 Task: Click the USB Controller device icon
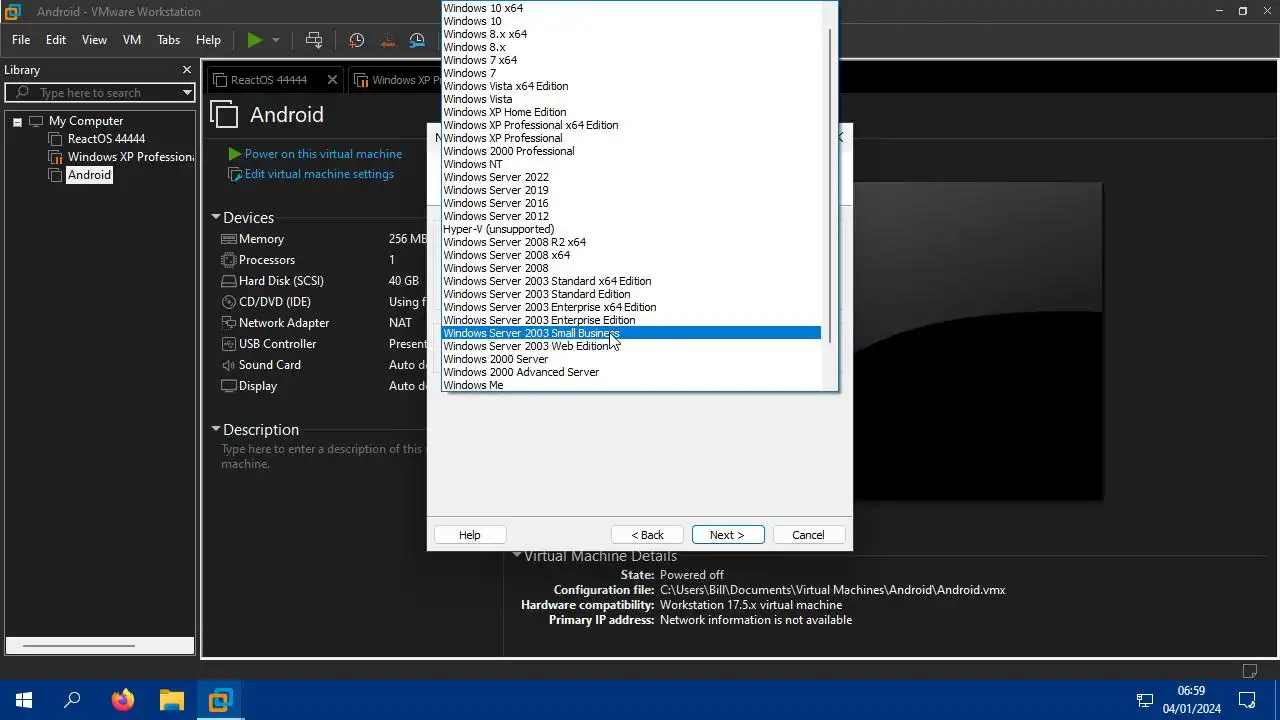(x=229, y=344)
